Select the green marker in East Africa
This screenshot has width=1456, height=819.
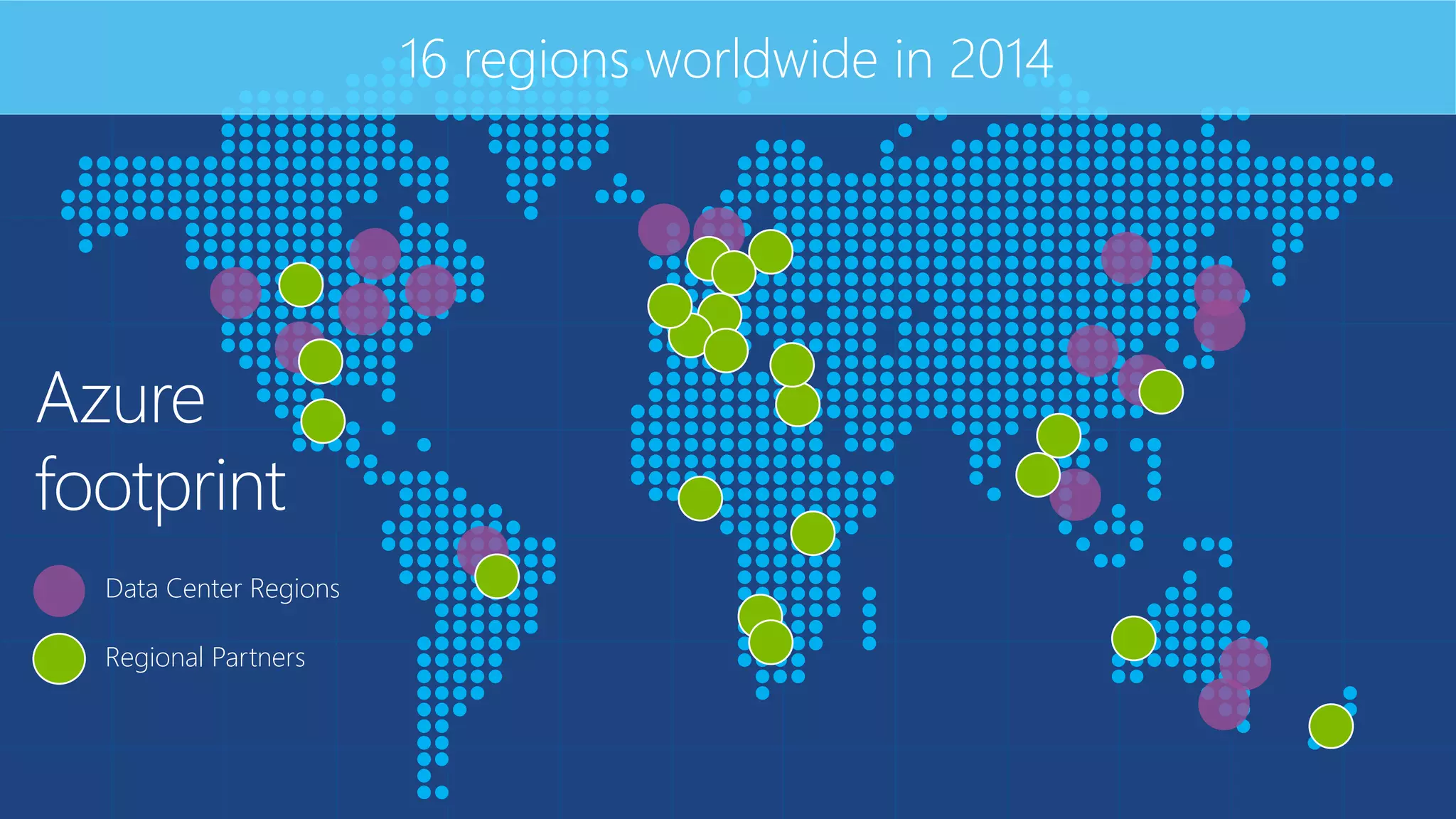813,533
